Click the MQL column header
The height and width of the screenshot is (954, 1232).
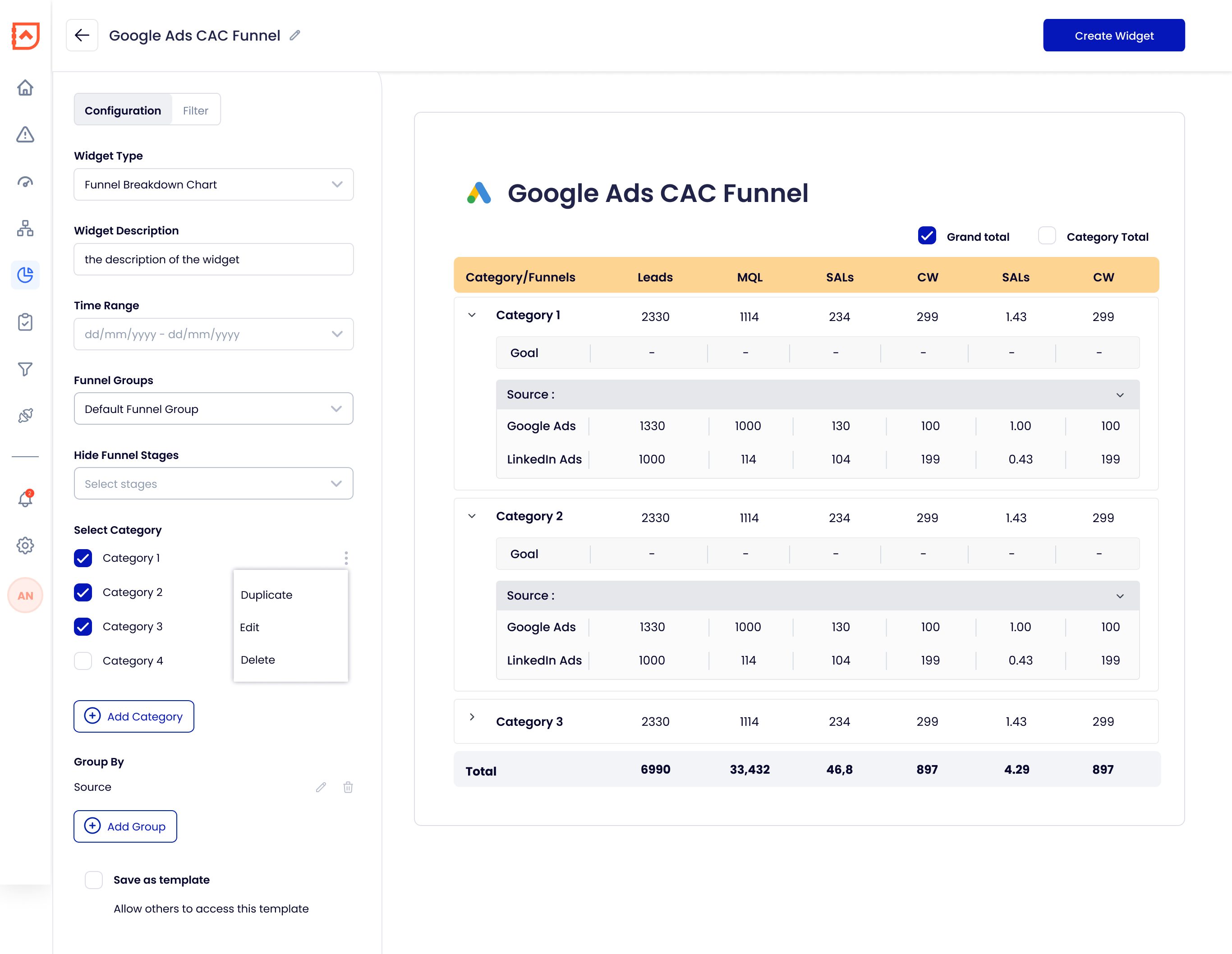[x=749, y=277]
